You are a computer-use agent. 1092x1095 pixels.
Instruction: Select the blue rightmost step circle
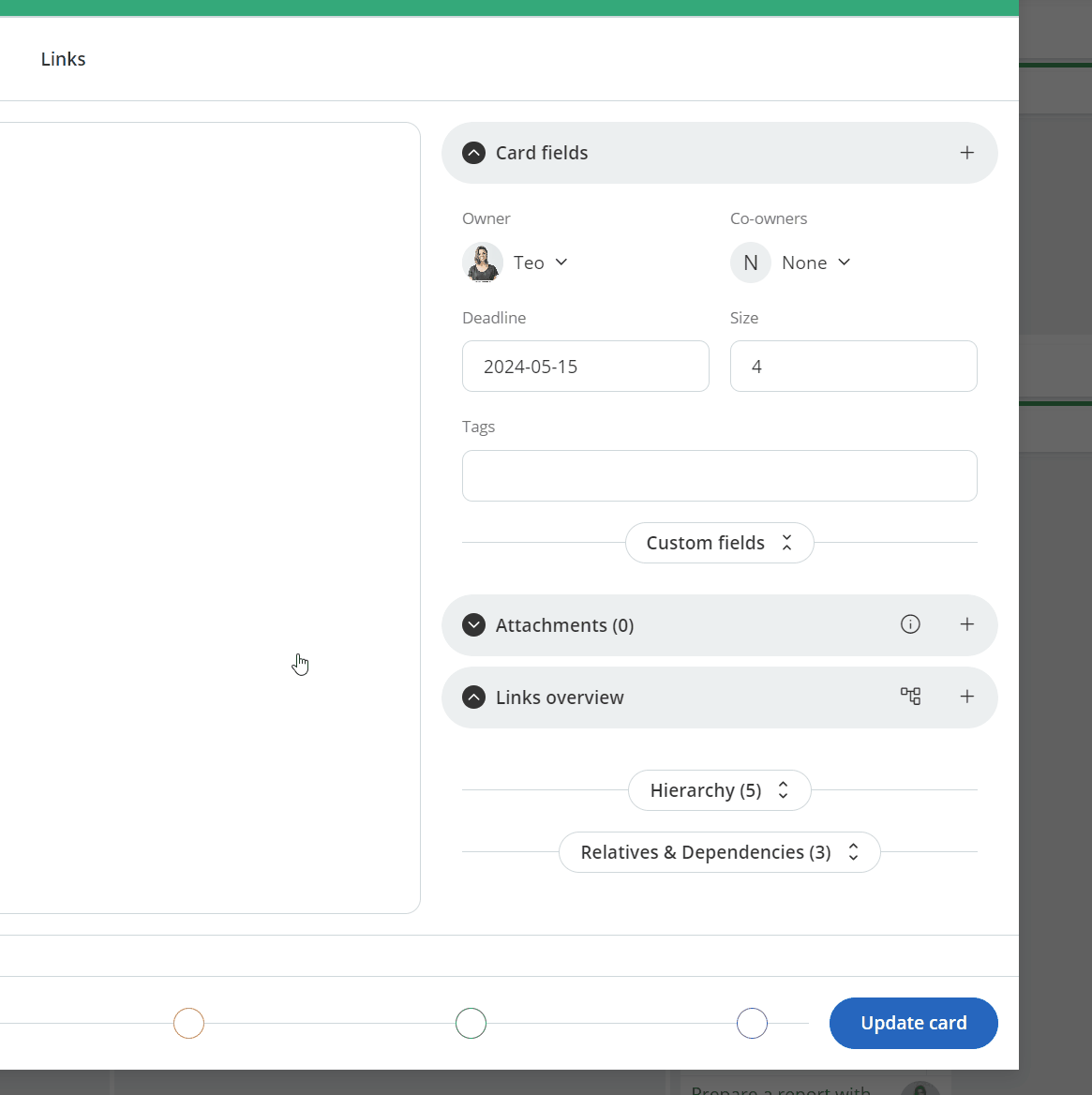pyautogui.click(x=751, y=1023)
